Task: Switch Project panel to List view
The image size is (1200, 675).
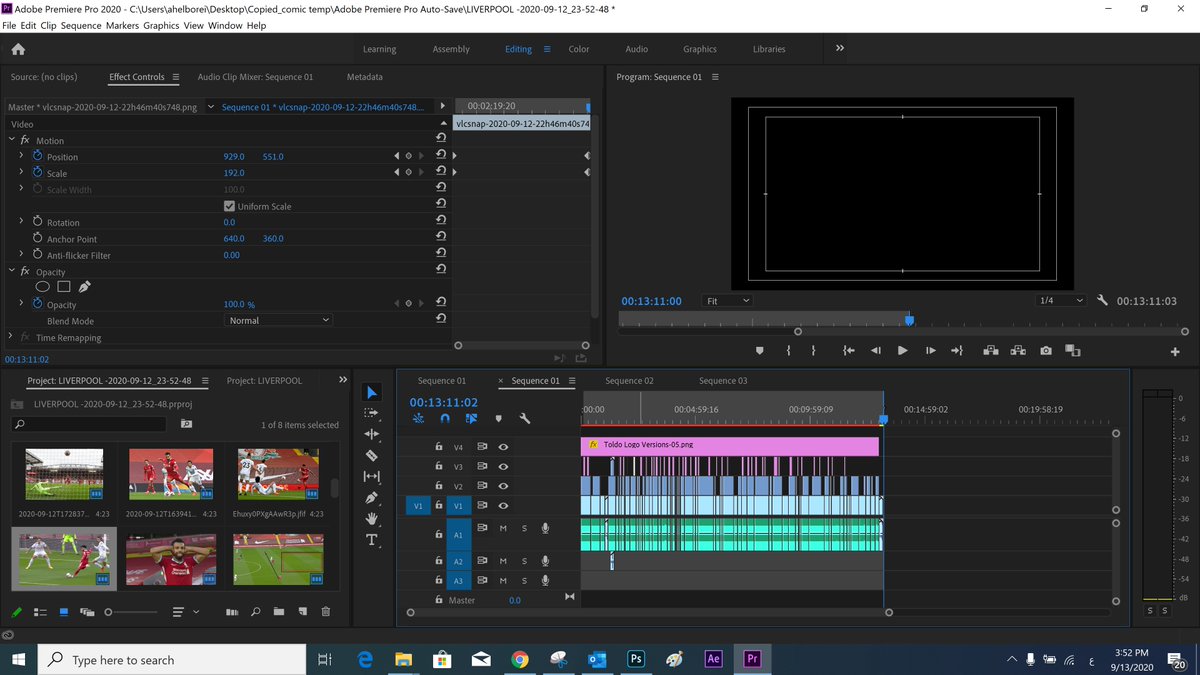Action: [41, 611]
